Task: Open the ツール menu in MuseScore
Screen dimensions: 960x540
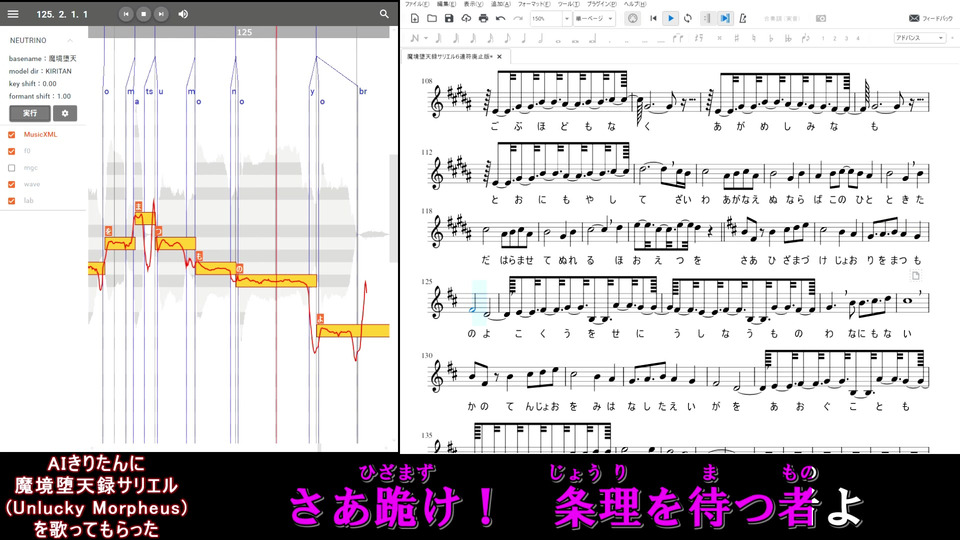Action: click(568, 4)
